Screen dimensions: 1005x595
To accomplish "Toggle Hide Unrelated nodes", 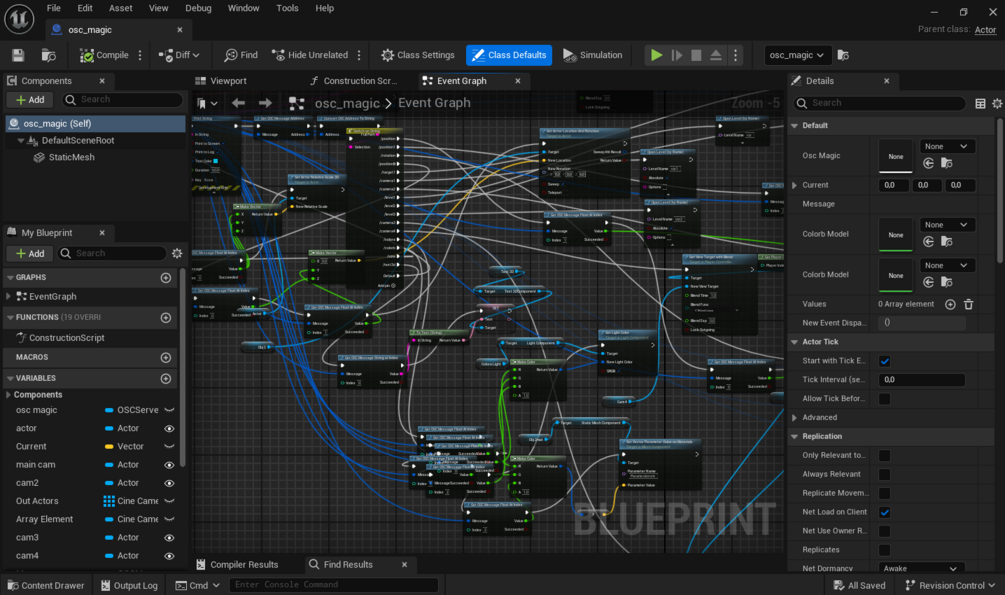I will pyautogui.click(x=310, y=55).
